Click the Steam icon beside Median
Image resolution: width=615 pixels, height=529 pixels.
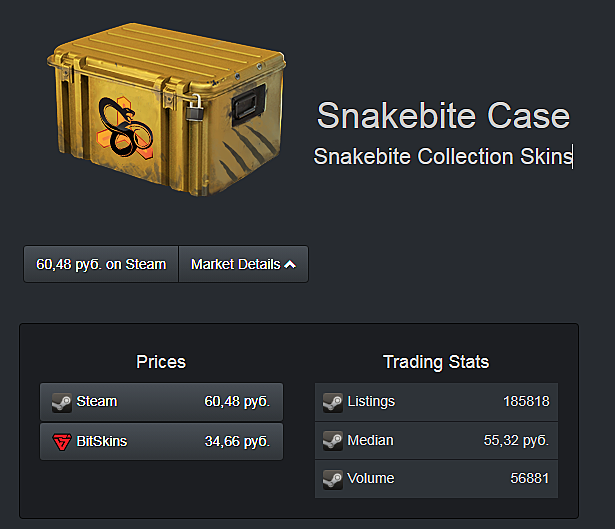tap(333, 441)
